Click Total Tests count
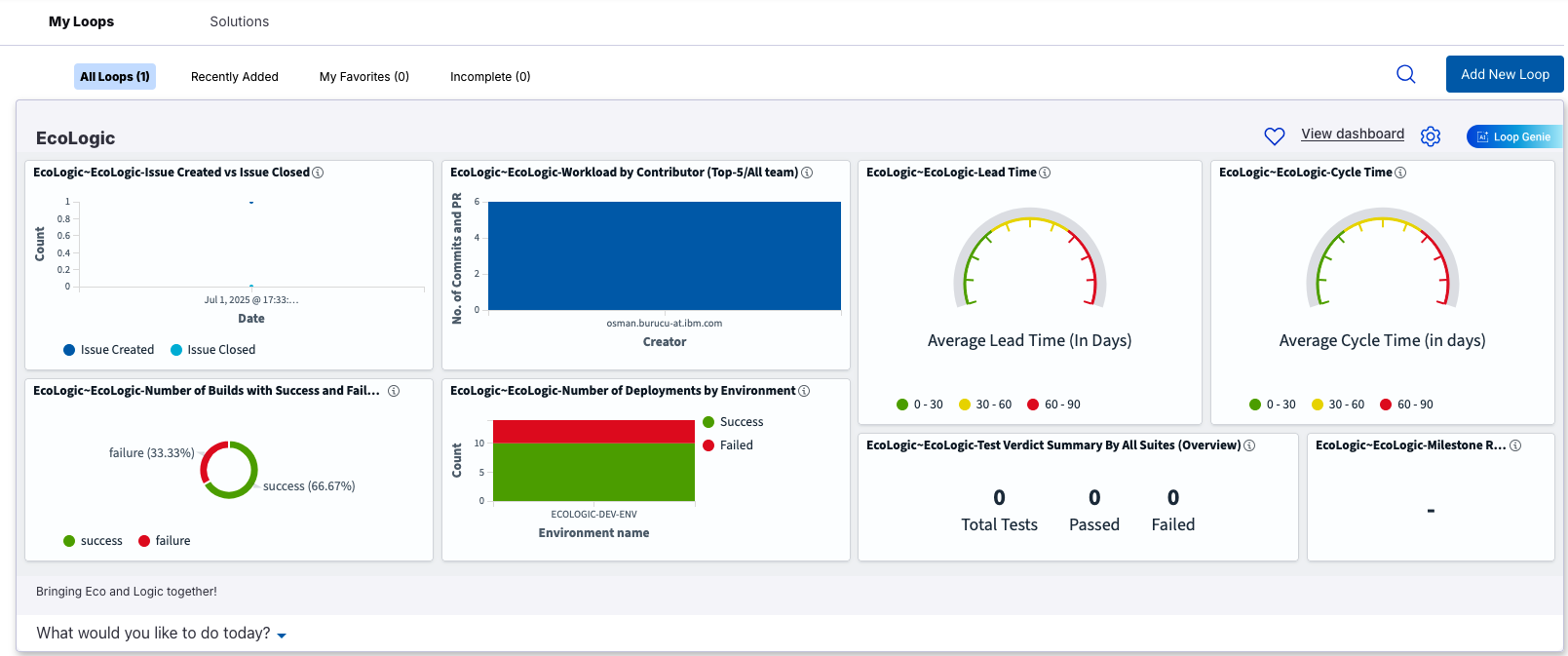1568x656 pixels. click(999, 498)
